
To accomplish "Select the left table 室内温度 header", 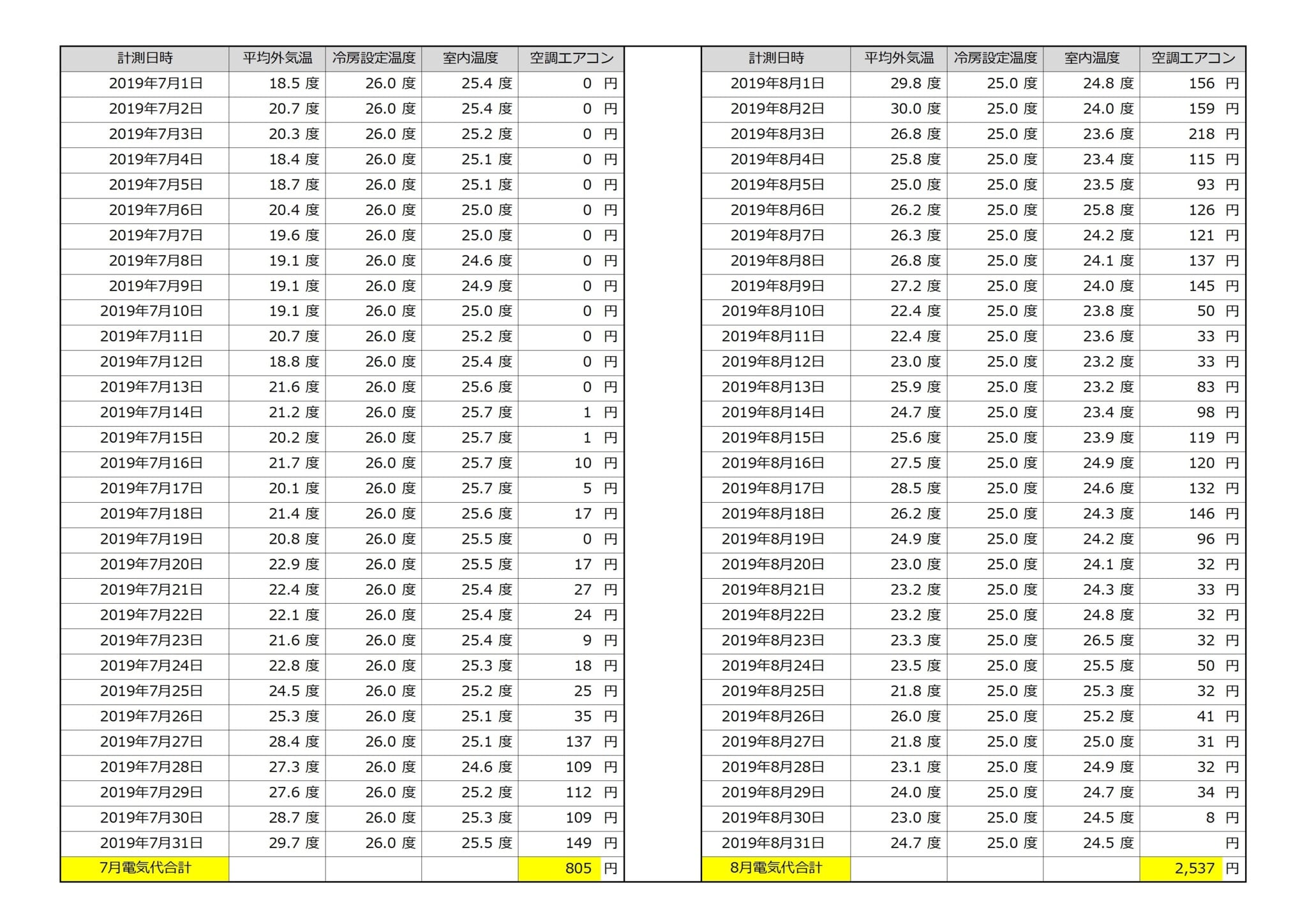I will point(470,59).
